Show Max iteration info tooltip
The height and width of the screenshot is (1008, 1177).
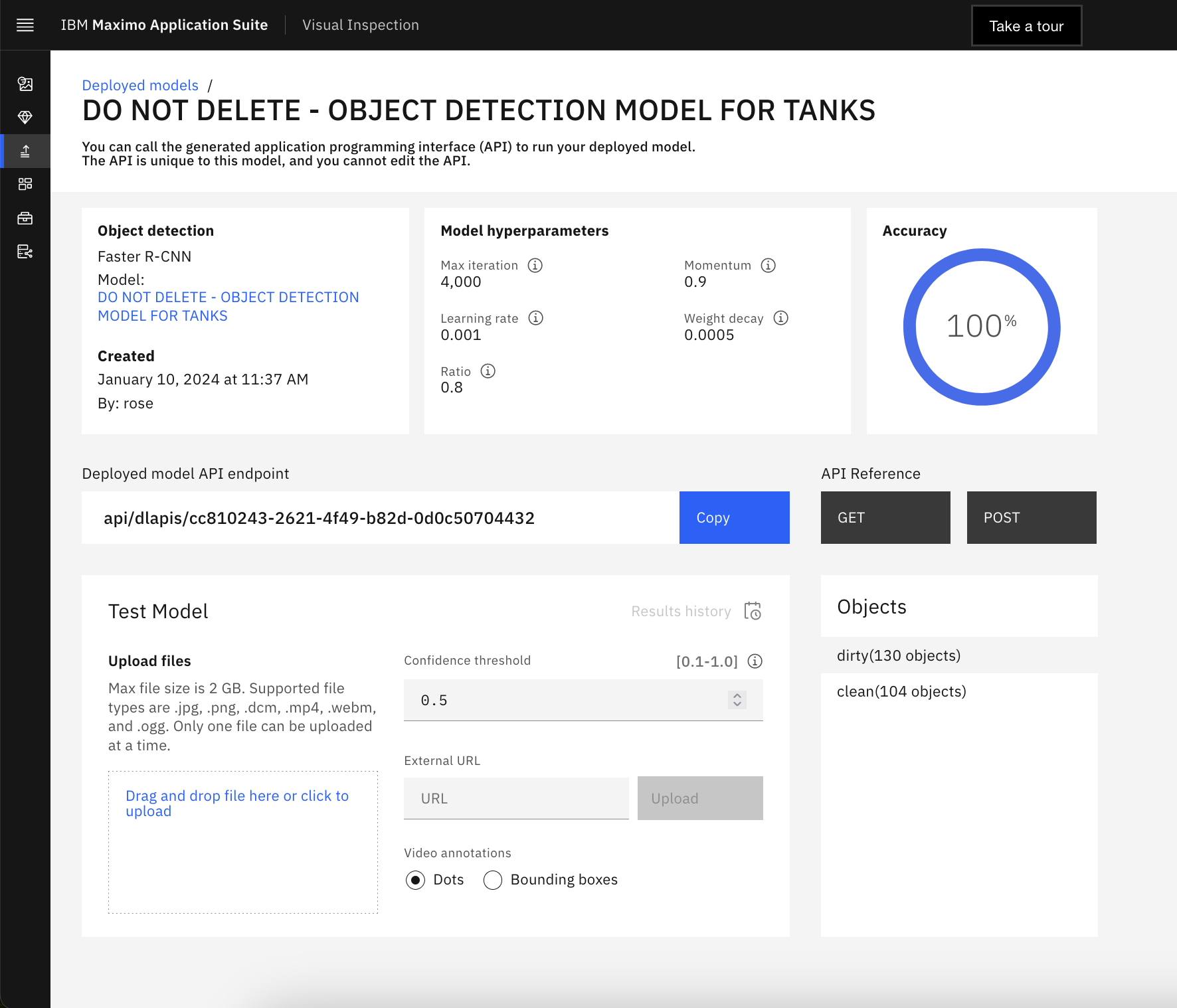tap(535, 266)
